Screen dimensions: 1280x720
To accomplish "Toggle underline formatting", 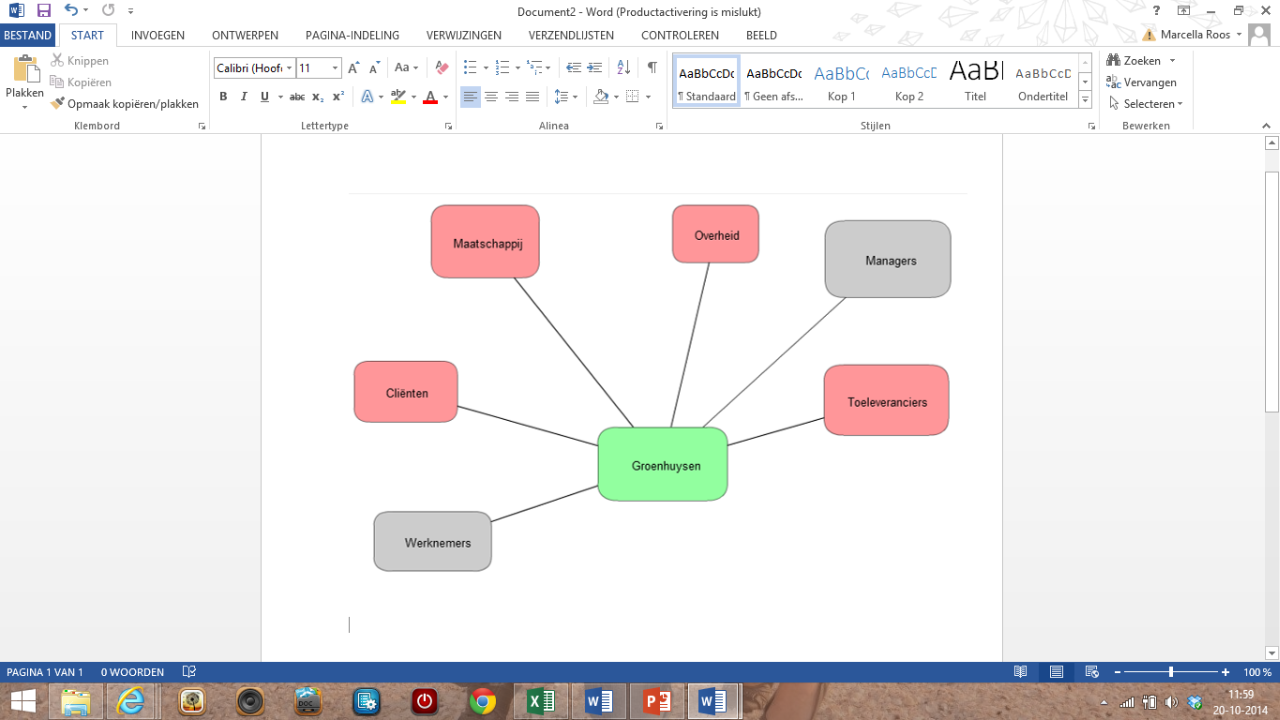I will coord(264,97).
